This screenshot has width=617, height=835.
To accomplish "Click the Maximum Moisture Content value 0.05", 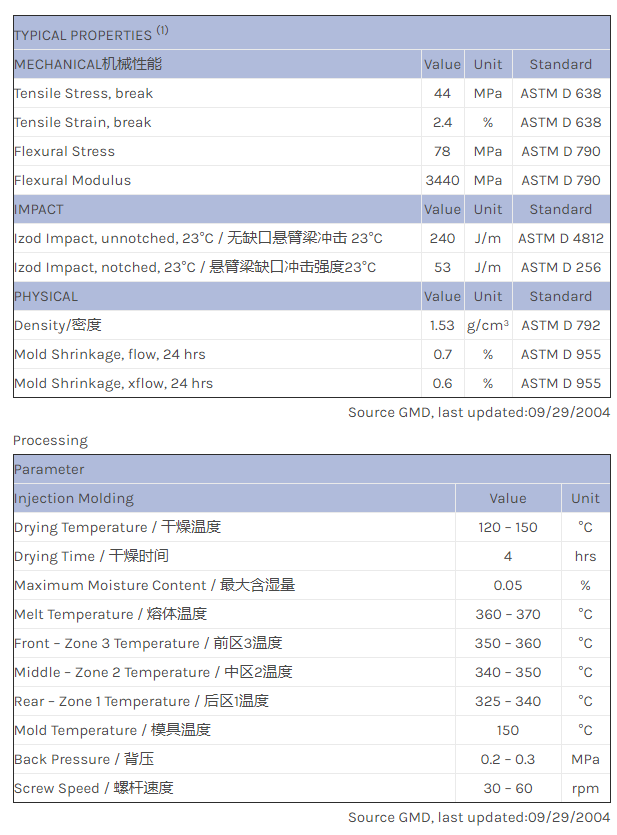I will pos(507,585).
